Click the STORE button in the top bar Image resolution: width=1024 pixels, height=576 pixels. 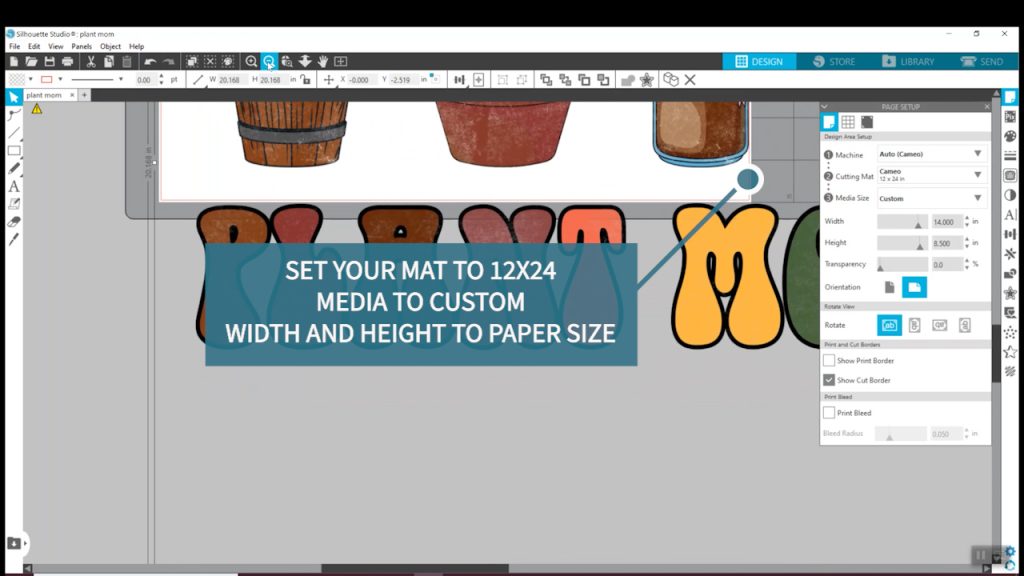point(834,61)
